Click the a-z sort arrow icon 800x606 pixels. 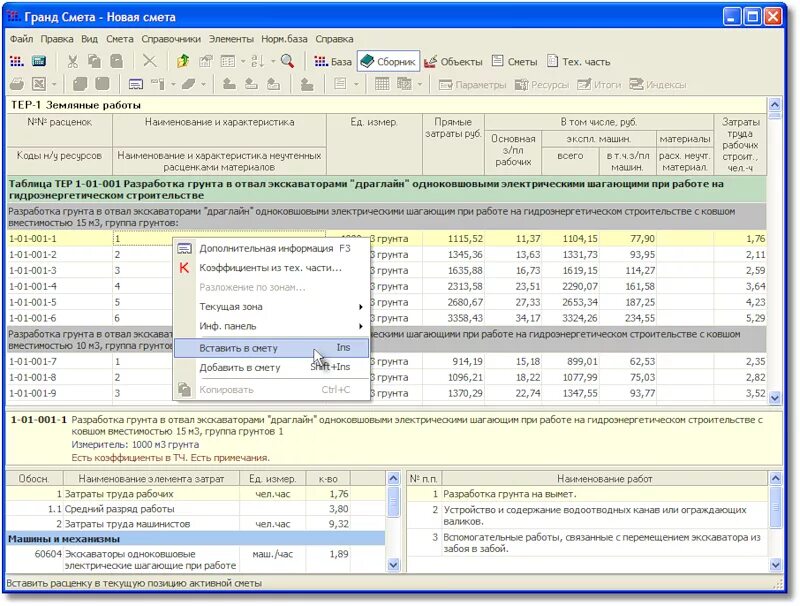click(258, 62)
